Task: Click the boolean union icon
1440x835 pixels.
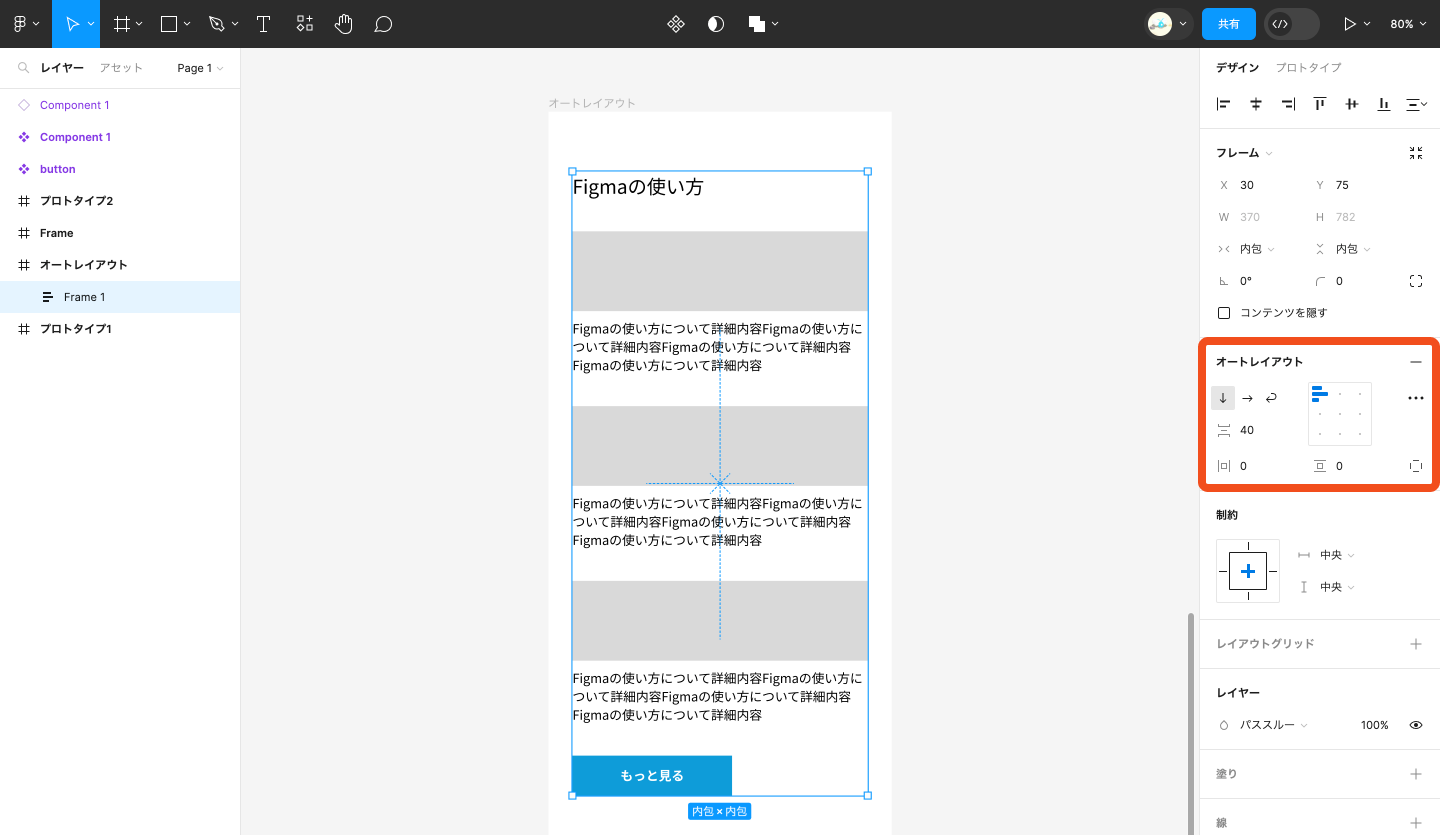Action: tap(757, 24)
